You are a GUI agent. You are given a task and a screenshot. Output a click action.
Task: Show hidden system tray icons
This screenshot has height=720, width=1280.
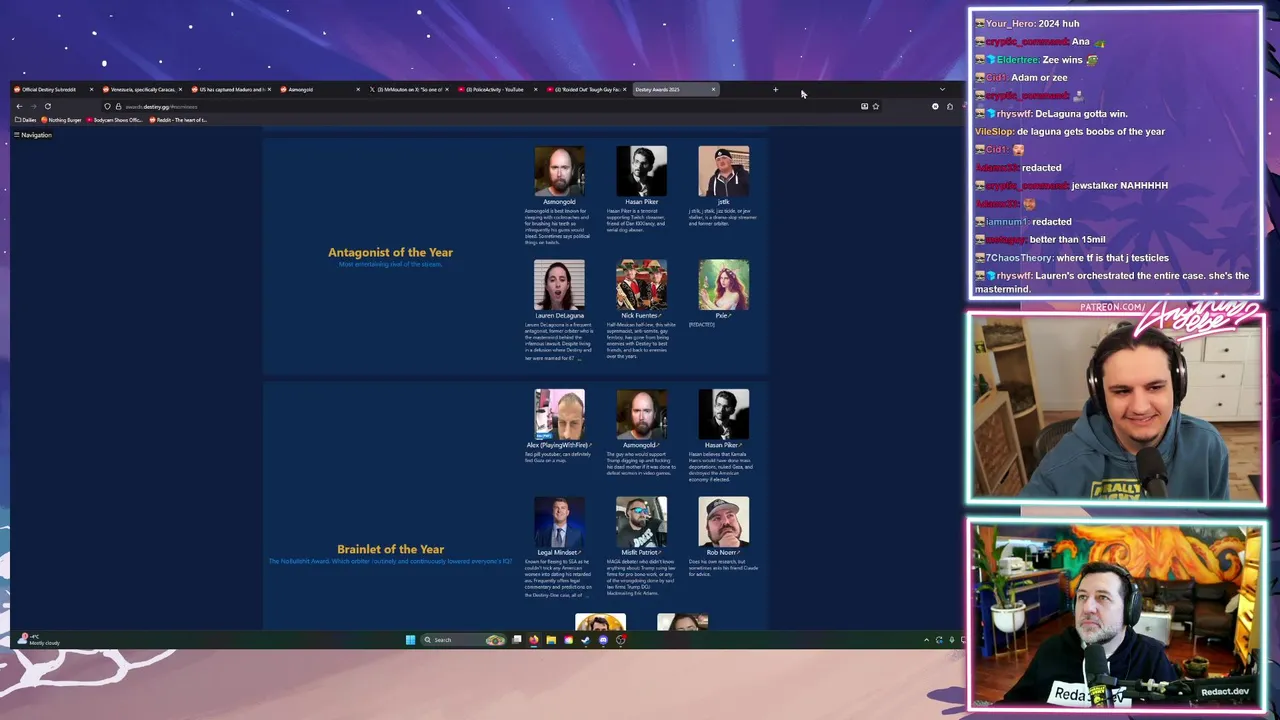tap(926, 640)
